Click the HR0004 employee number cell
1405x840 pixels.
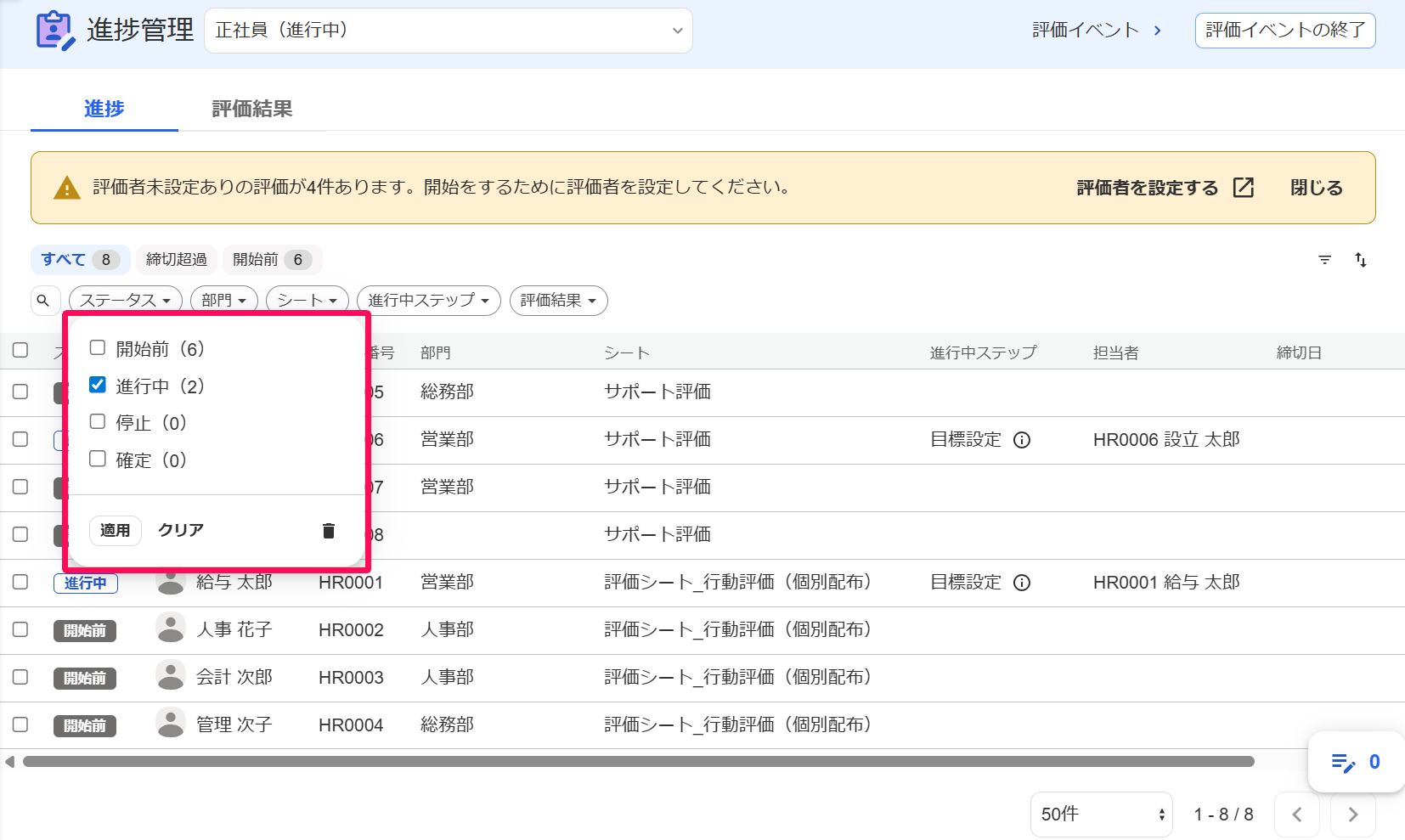(351, 725)
